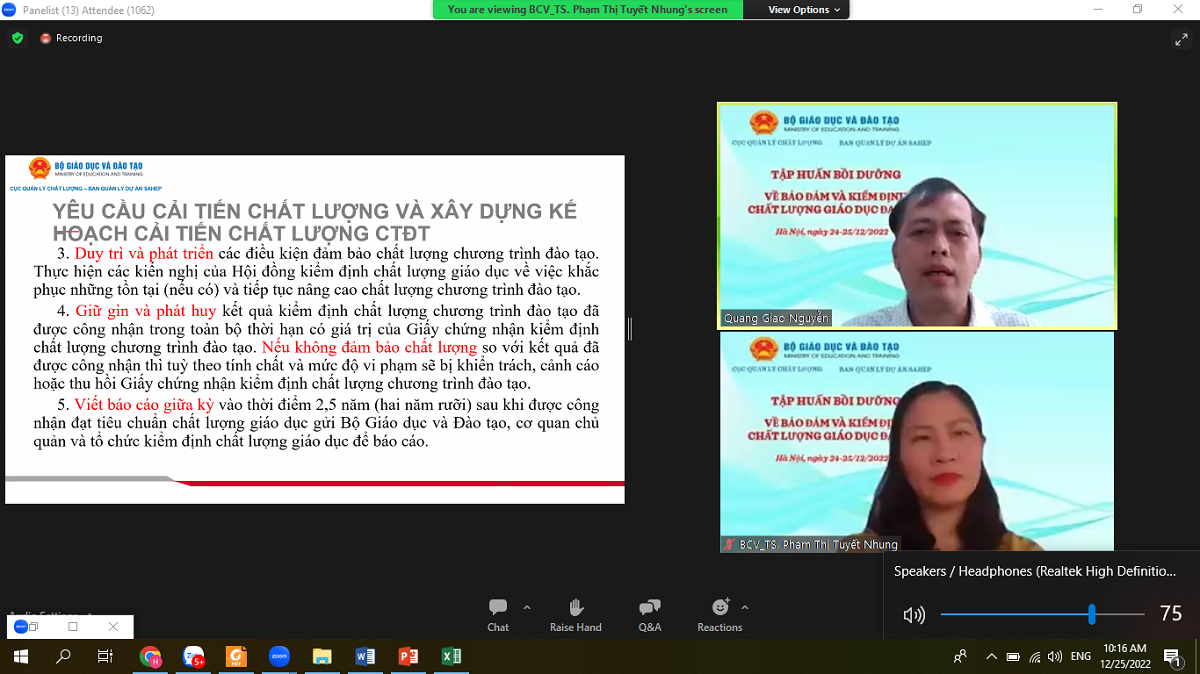
Task: Select Quang Giao Nguyễn's video tile
Action: [x=916, y=215]
